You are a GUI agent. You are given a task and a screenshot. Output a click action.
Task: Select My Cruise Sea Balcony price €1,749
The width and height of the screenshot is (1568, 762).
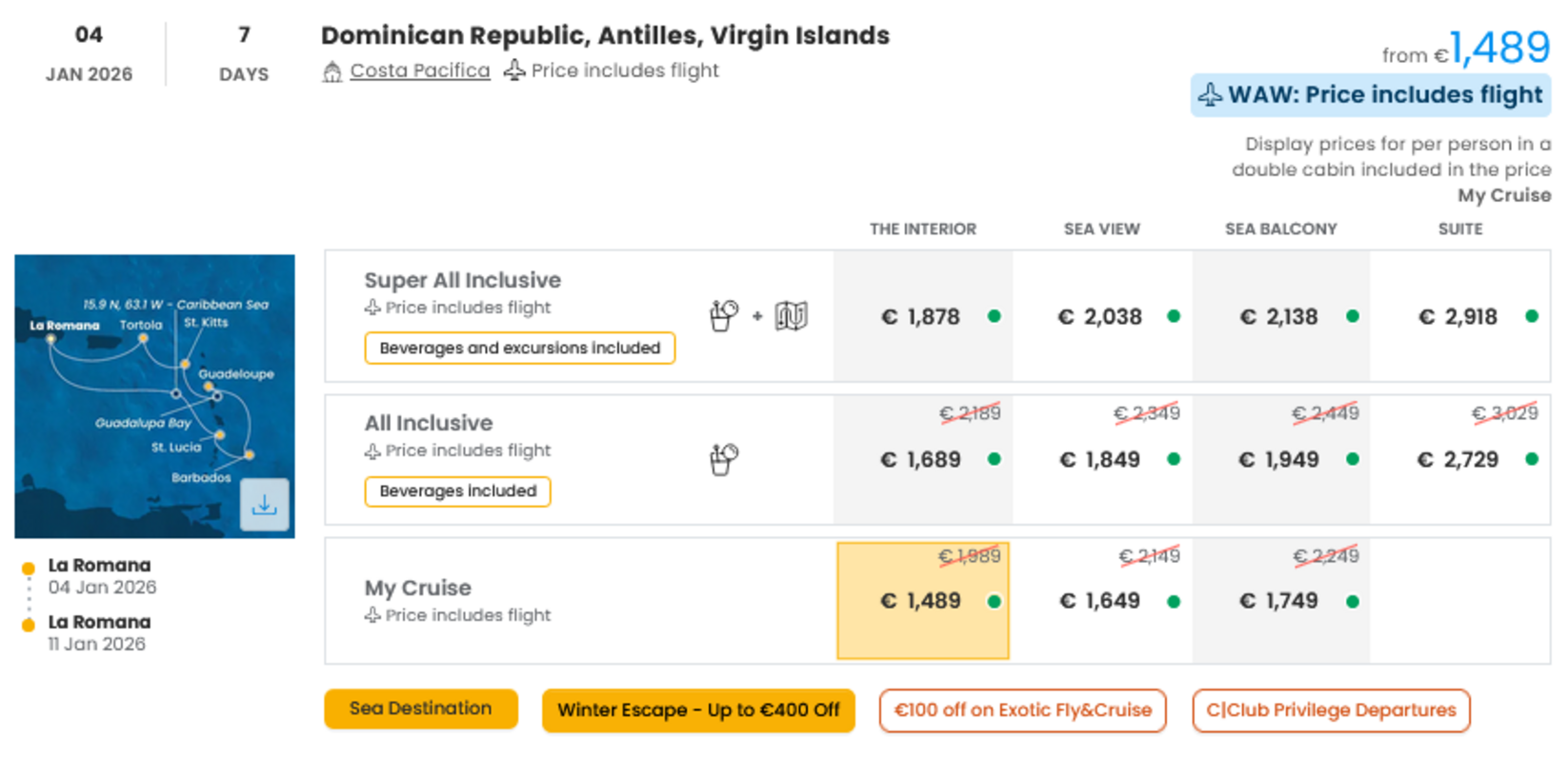pyautogui.click(x=1280, y=601)
